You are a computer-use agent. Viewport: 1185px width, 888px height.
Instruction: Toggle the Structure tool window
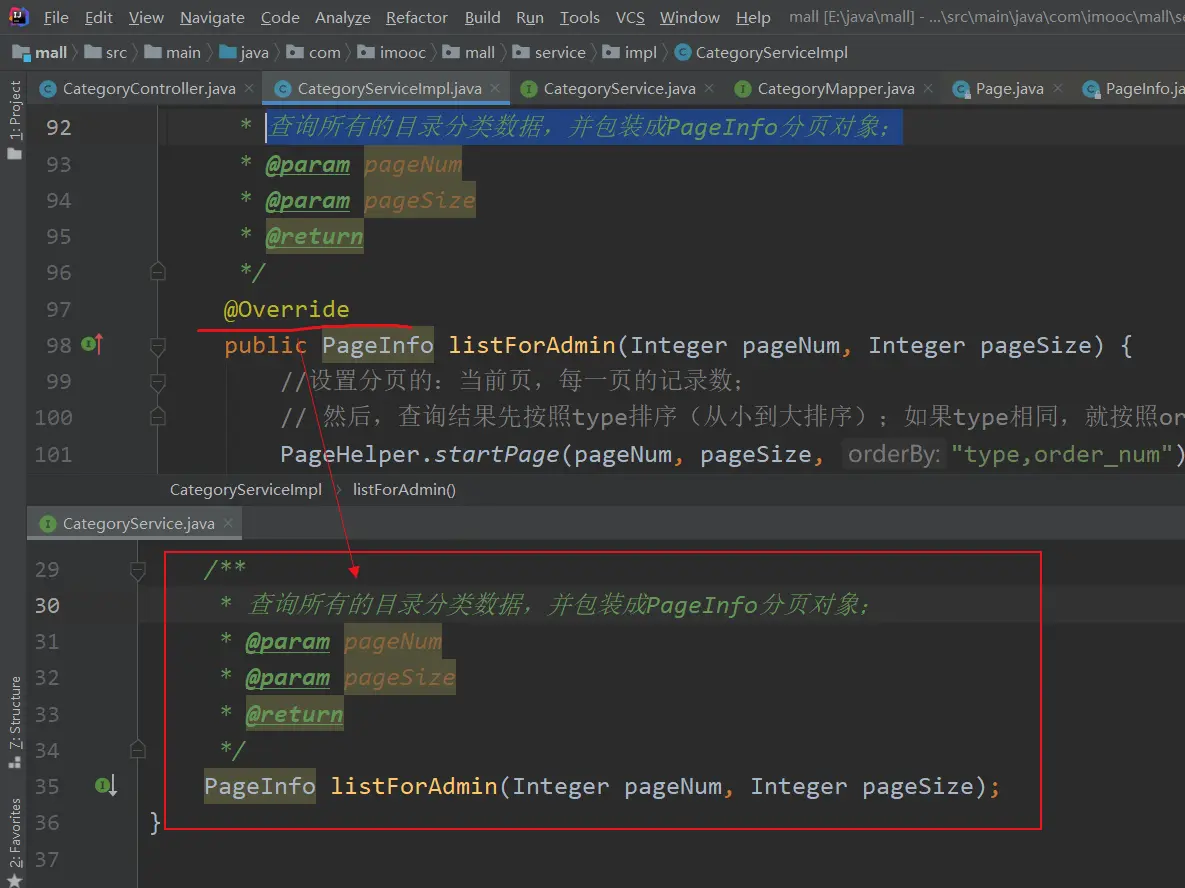coord(14,720)
